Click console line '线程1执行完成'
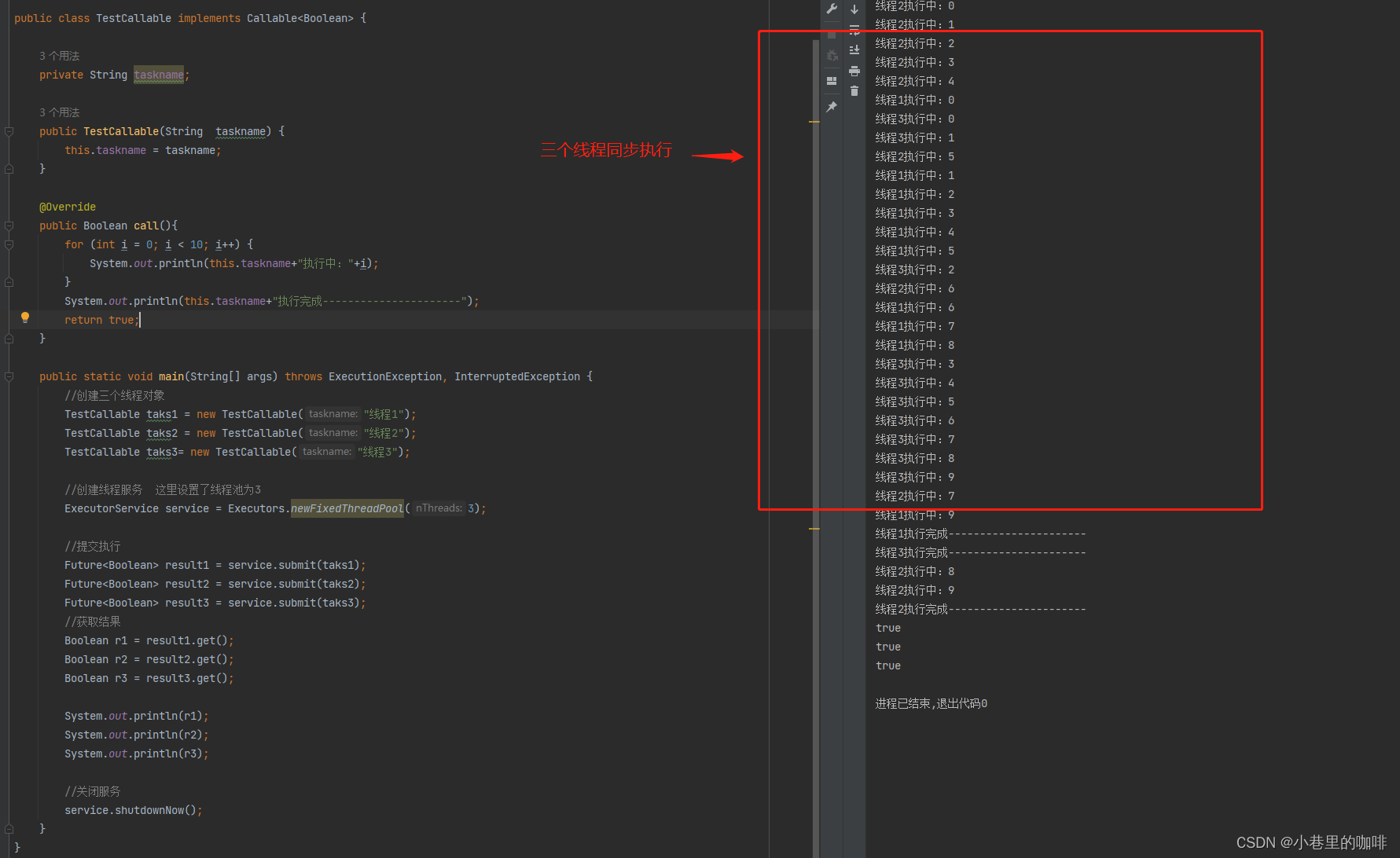1400x858 pixels. coord(980,533)
